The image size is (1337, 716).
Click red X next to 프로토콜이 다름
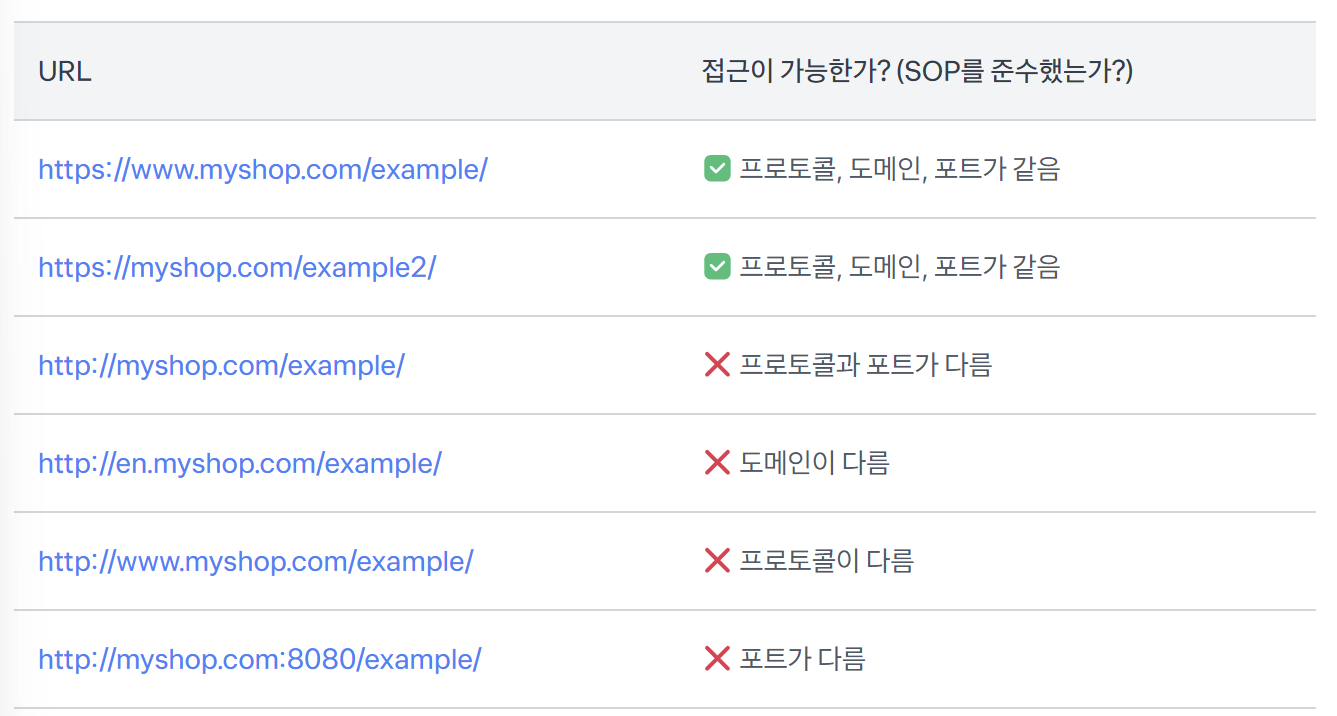tap(717, 562)
